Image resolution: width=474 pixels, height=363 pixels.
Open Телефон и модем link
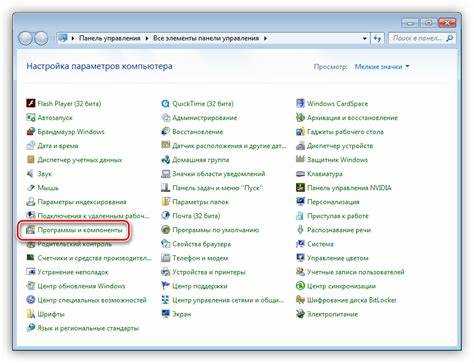[200, 258]
